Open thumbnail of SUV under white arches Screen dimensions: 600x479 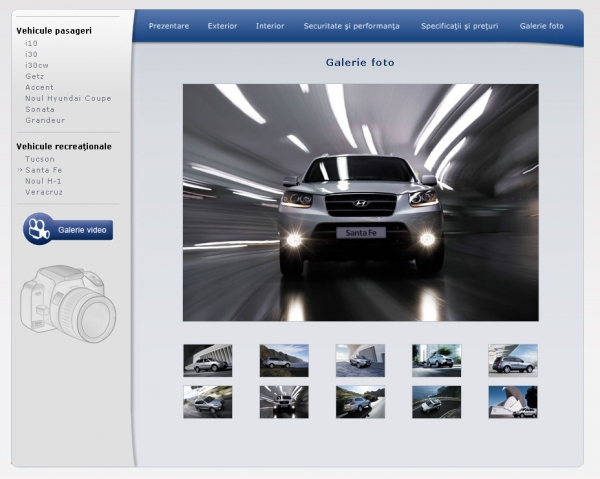pos(208,360)
